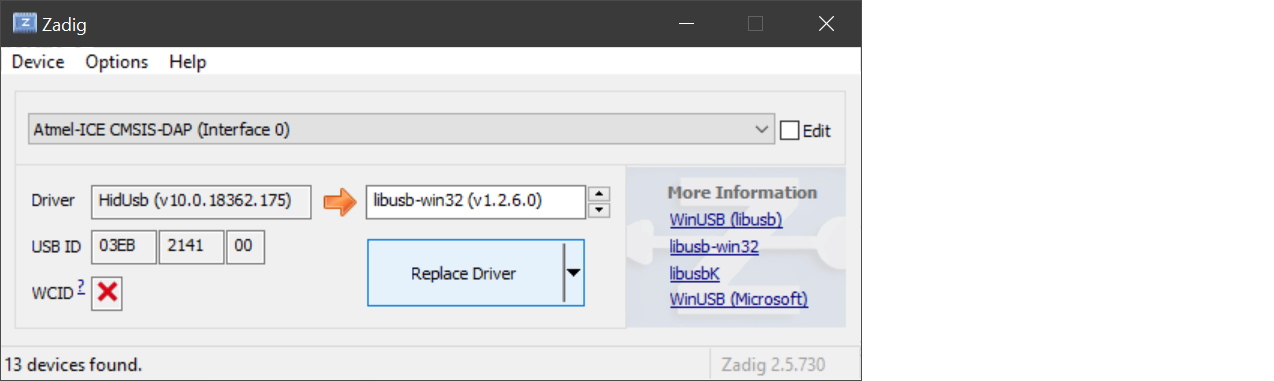Click the 'Zadig 2.5.730' version text
Viewport: 1274px width, 381px height.
(774, 365)
